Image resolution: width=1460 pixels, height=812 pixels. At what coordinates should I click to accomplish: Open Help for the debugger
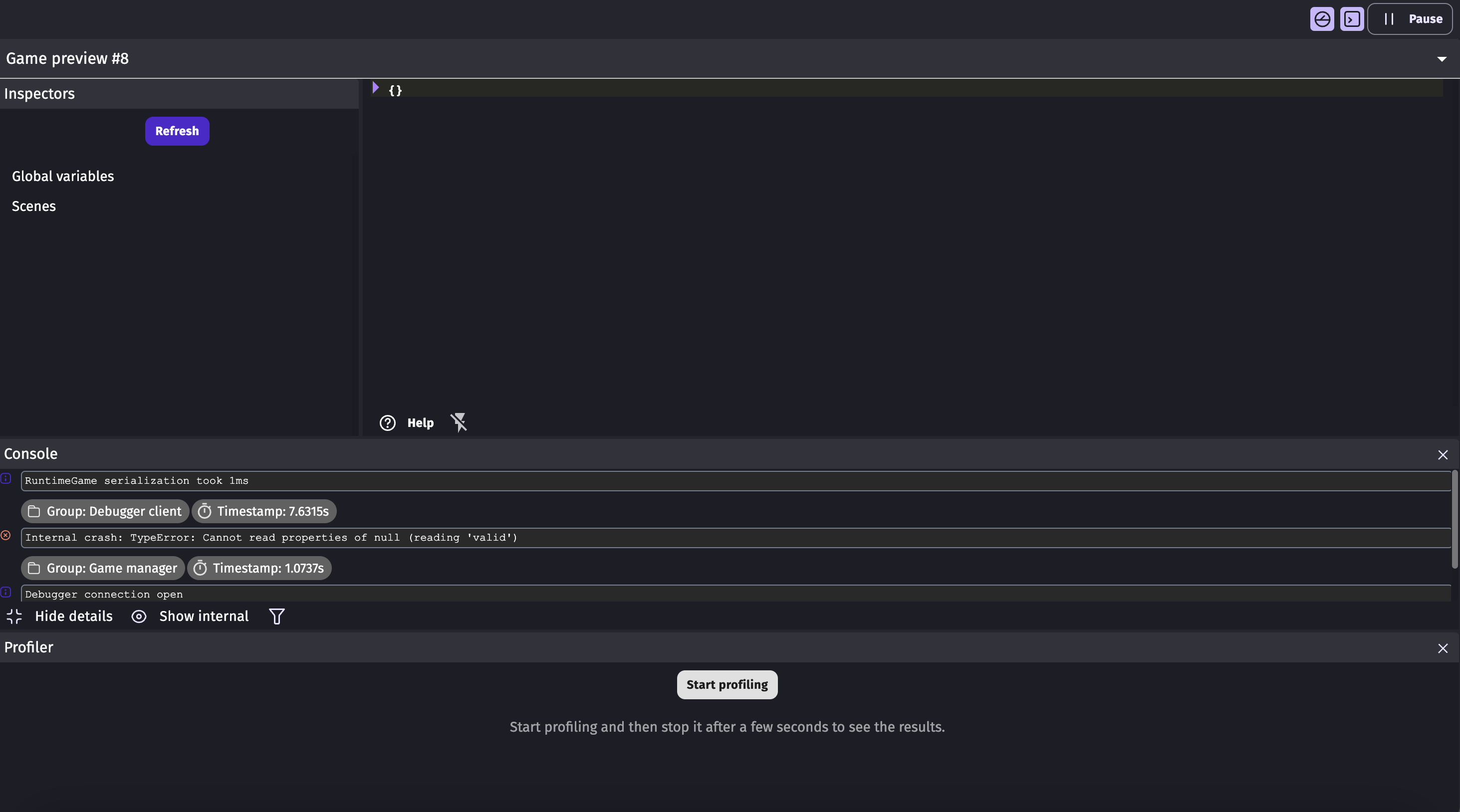click(x=420, y=423)
